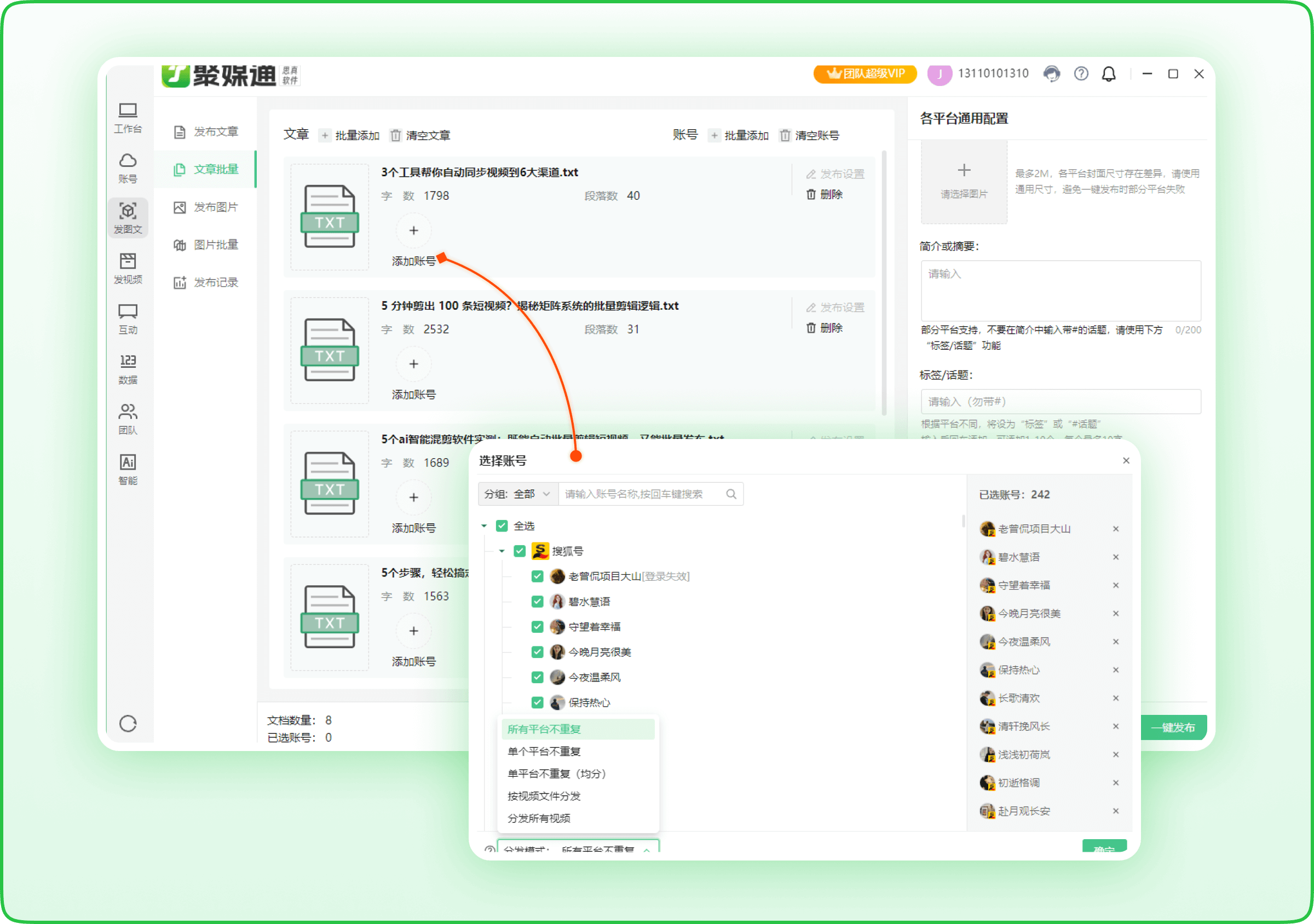This screenshot has height=924, width=1314.
Task: Click the refresh icon at sidebar bottom
Action: [x=128, y=723]
